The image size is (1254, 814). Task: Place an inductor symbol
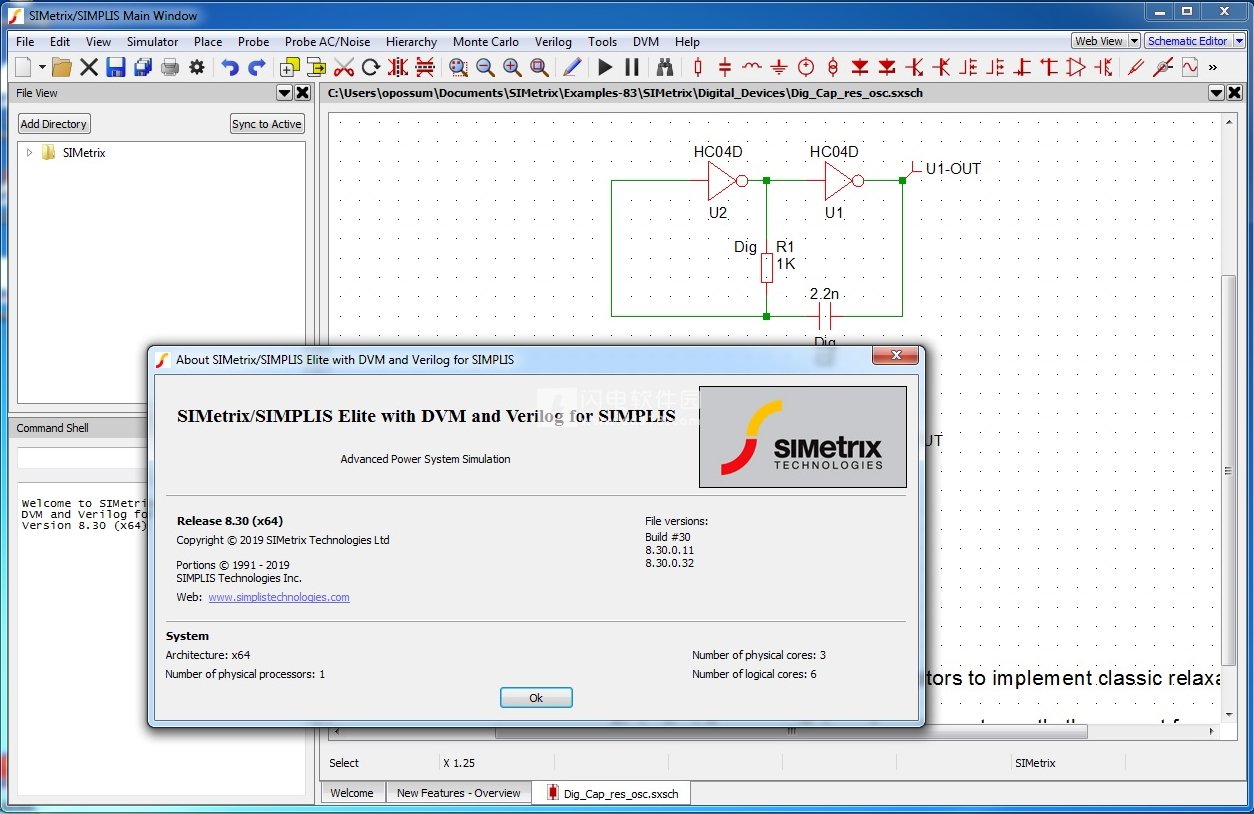pos(752,67)
